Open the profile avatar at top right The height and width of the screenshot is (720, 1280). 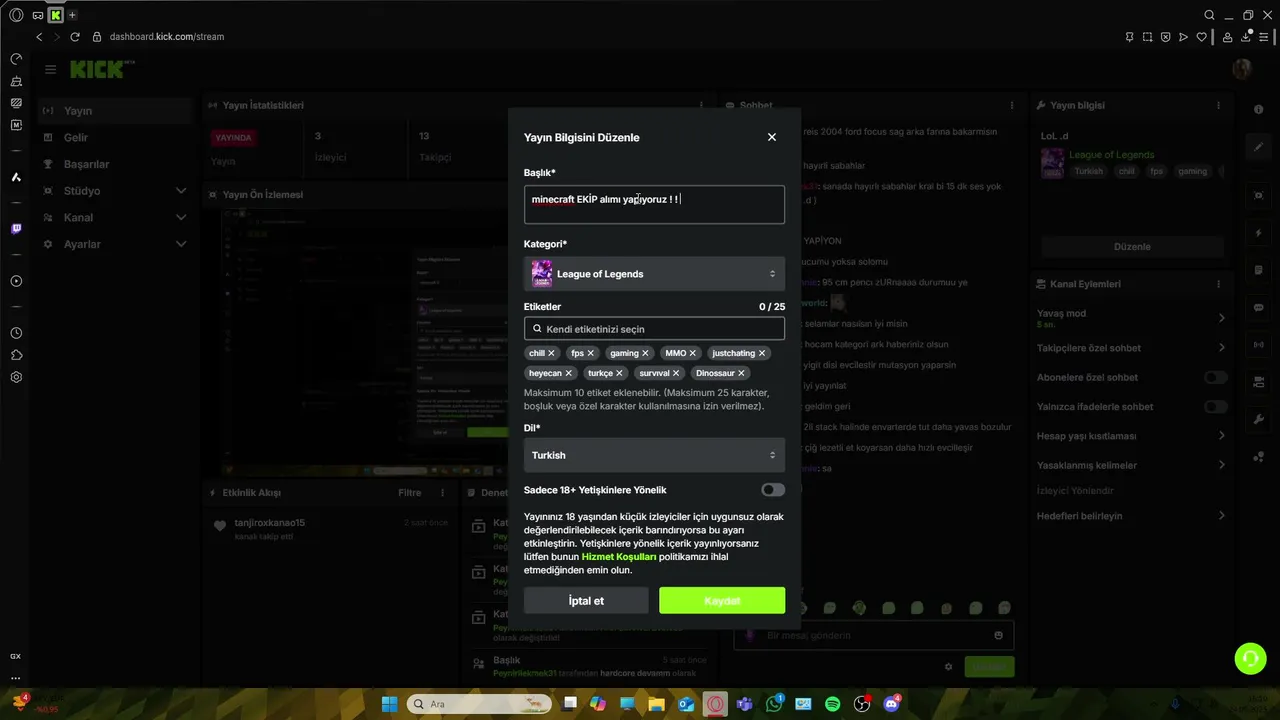click(x=1243, y=68)
